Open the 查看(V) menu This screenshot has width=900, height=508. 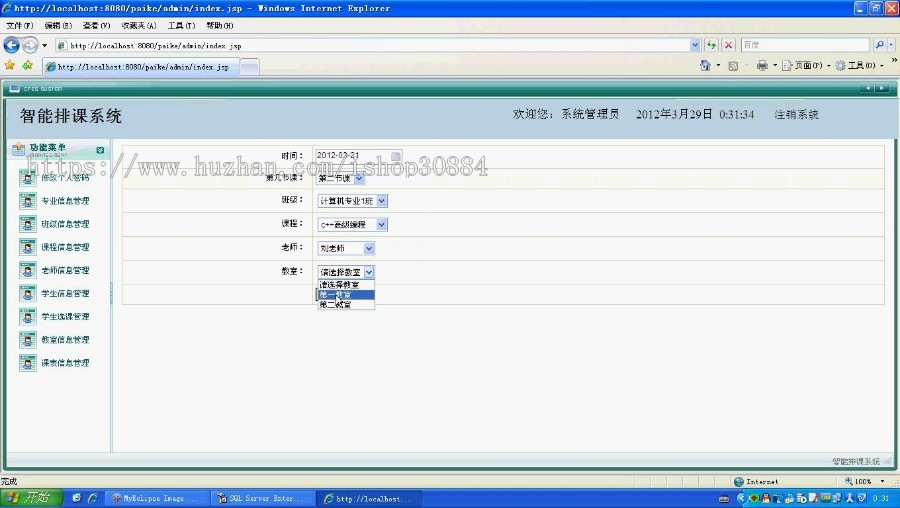96,25
